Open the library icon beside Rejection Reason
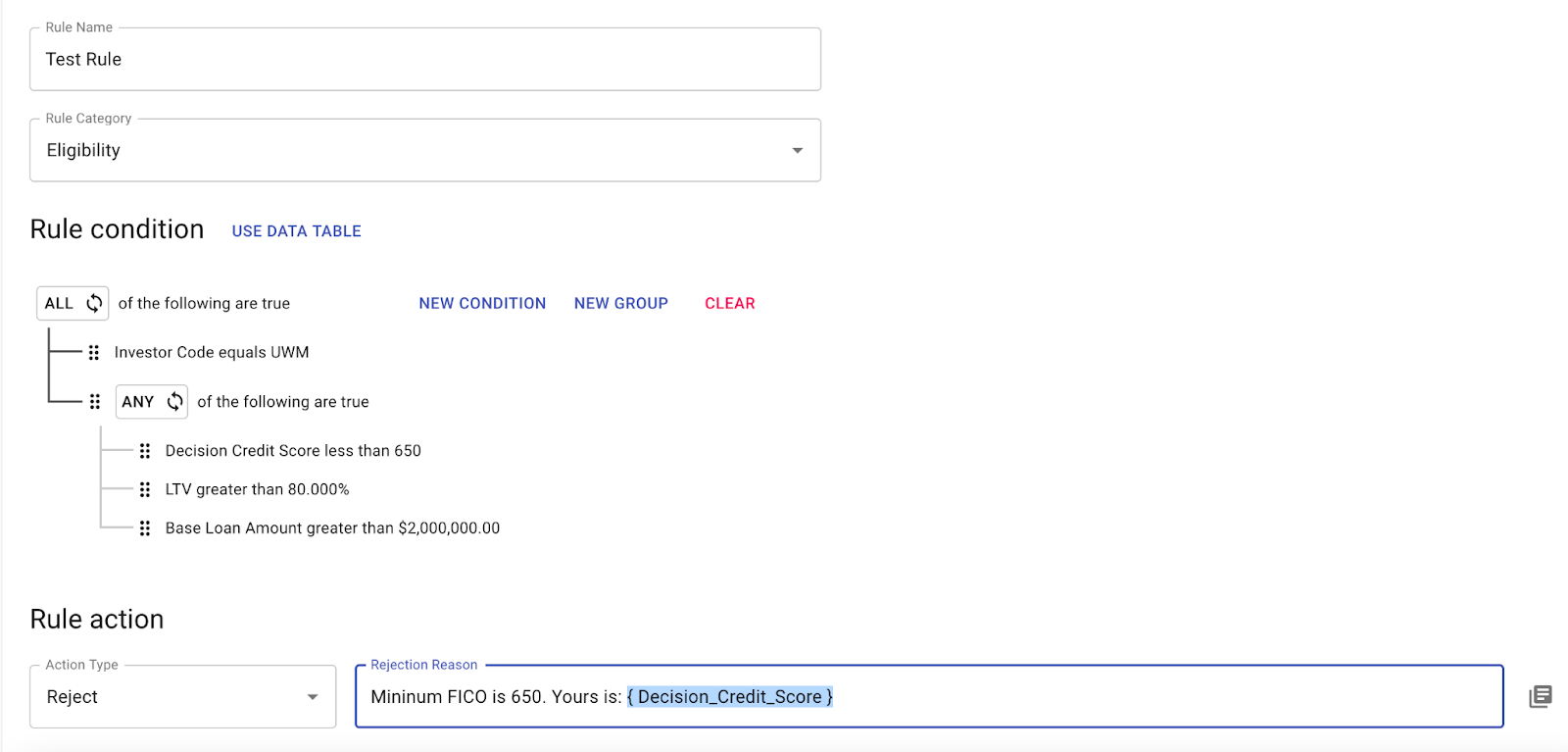The image size is (1568, 752). (x=1541, y=696)
